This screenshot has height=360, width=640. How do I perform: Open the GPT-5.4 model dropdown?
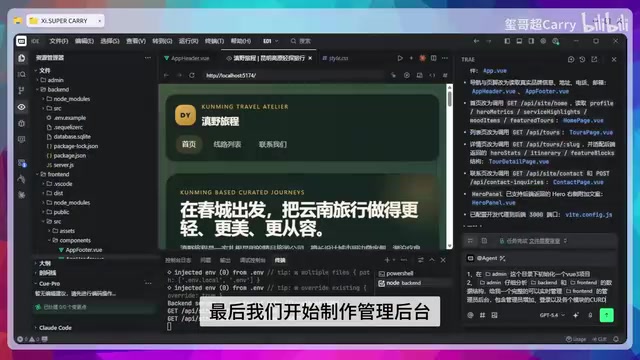click(x=552, y=315)
